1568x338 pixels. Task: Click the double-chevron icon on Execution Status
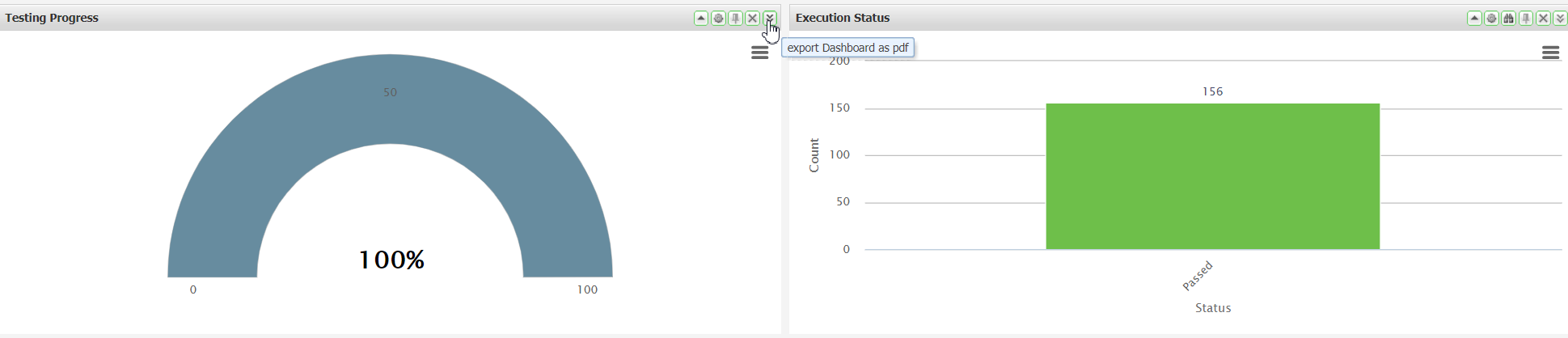(x=1560, y=18)
